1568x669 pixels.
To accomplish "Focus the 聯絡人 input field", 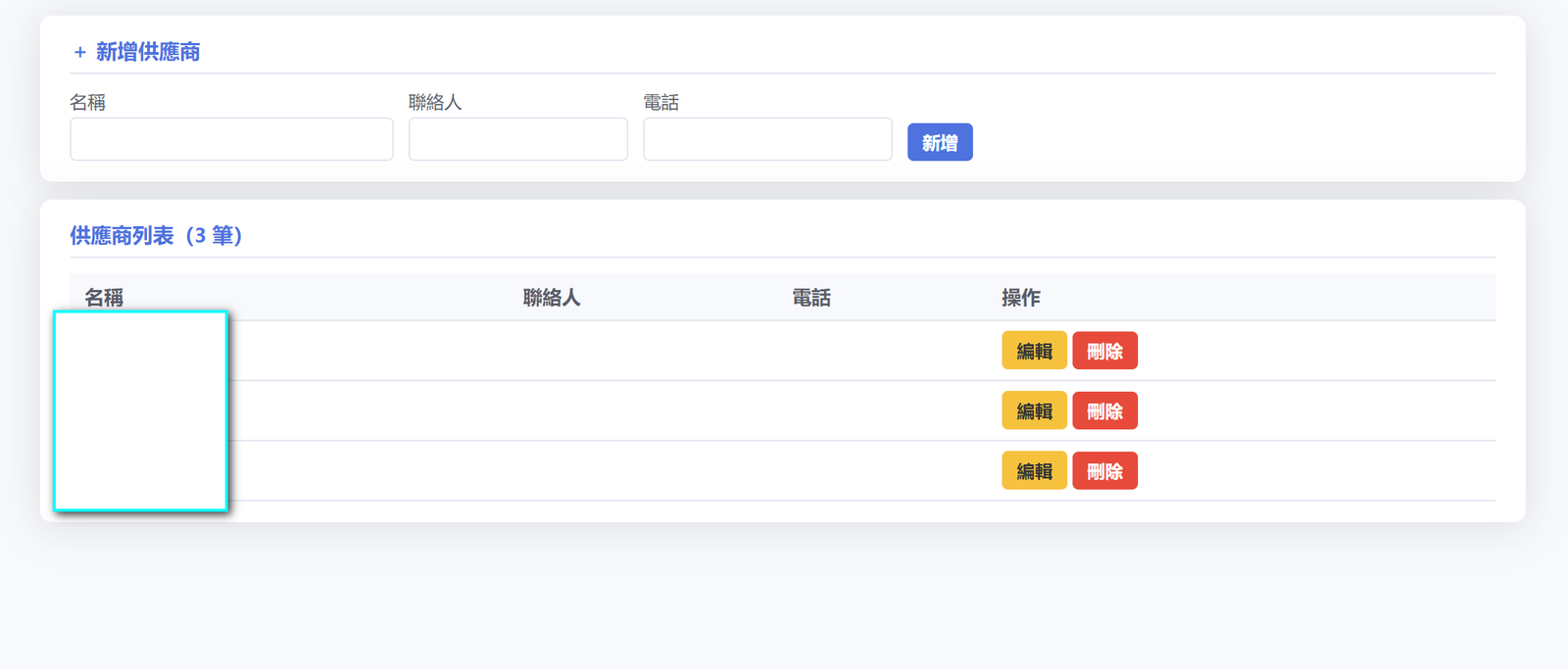I will point(518,139).
